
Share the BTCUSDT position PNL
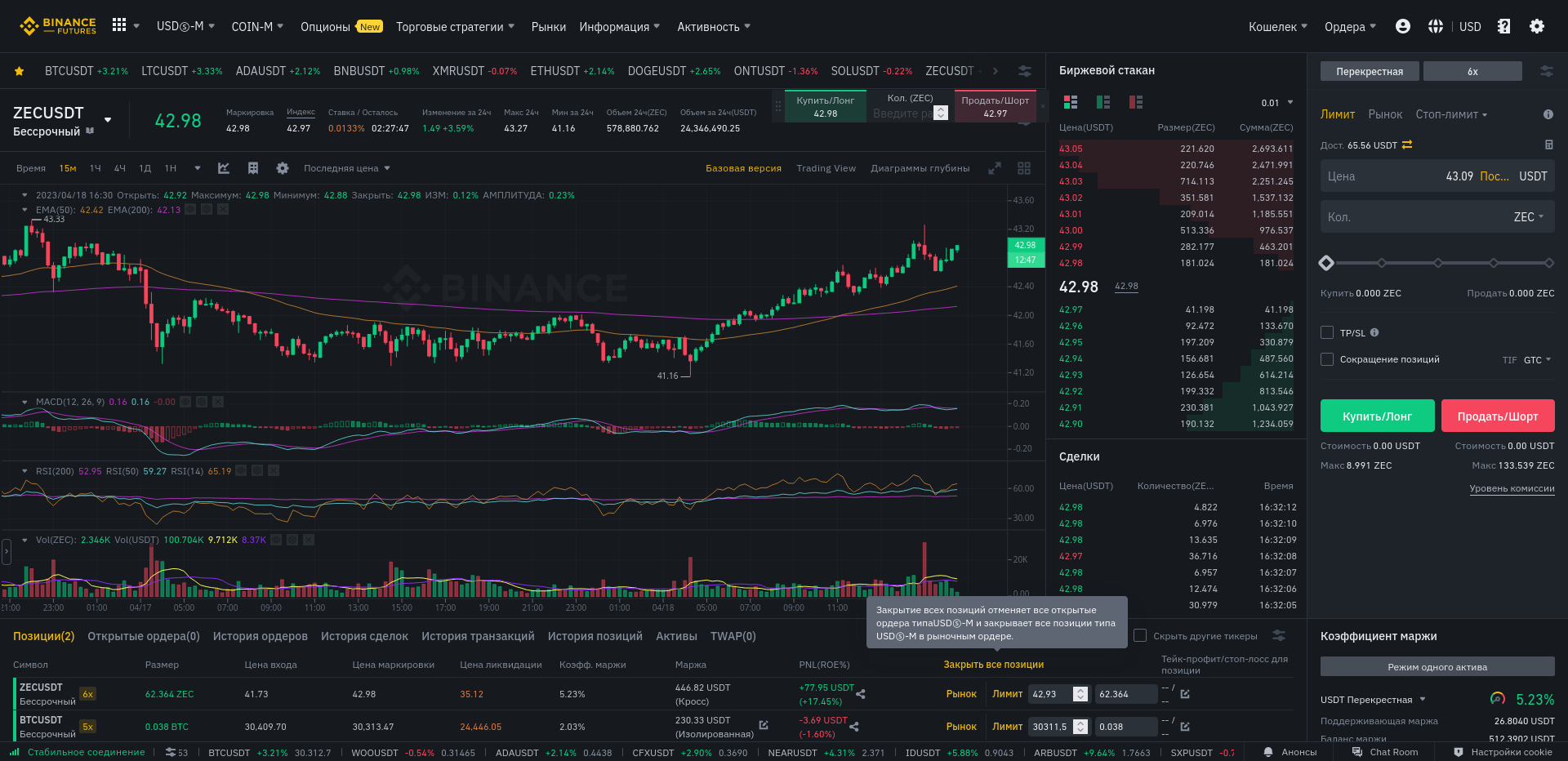854,726
